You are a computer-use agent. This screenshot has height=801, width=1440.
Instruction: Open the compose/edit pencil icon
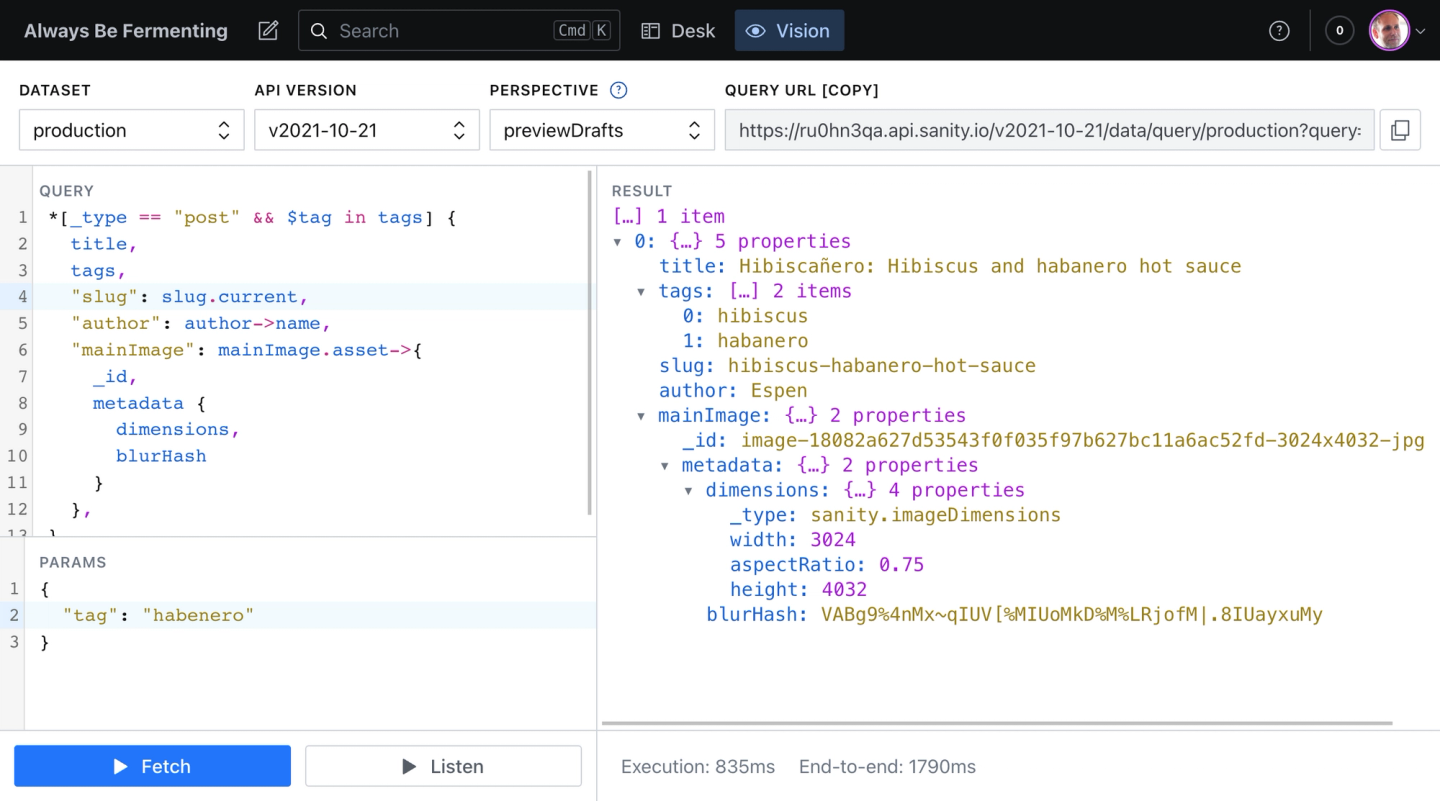point(267,30)
